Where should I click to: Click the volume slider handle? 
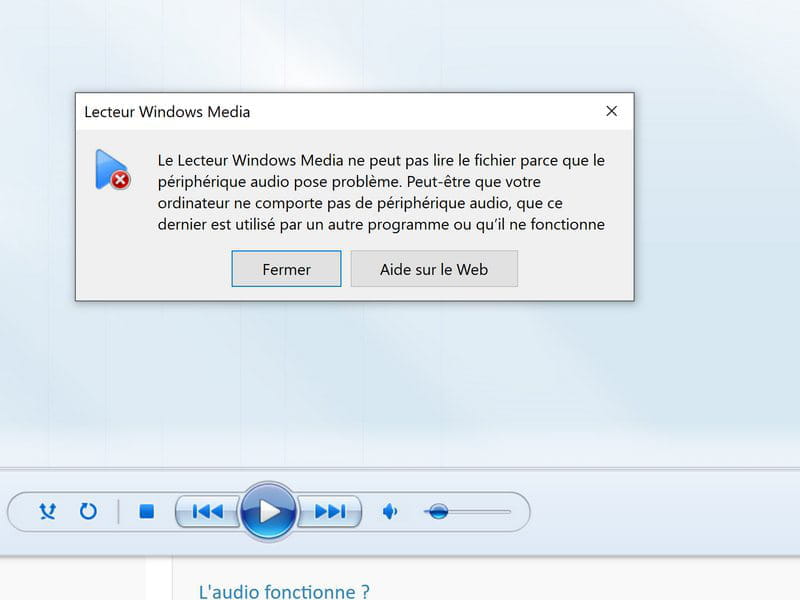(x=438, y=511)
